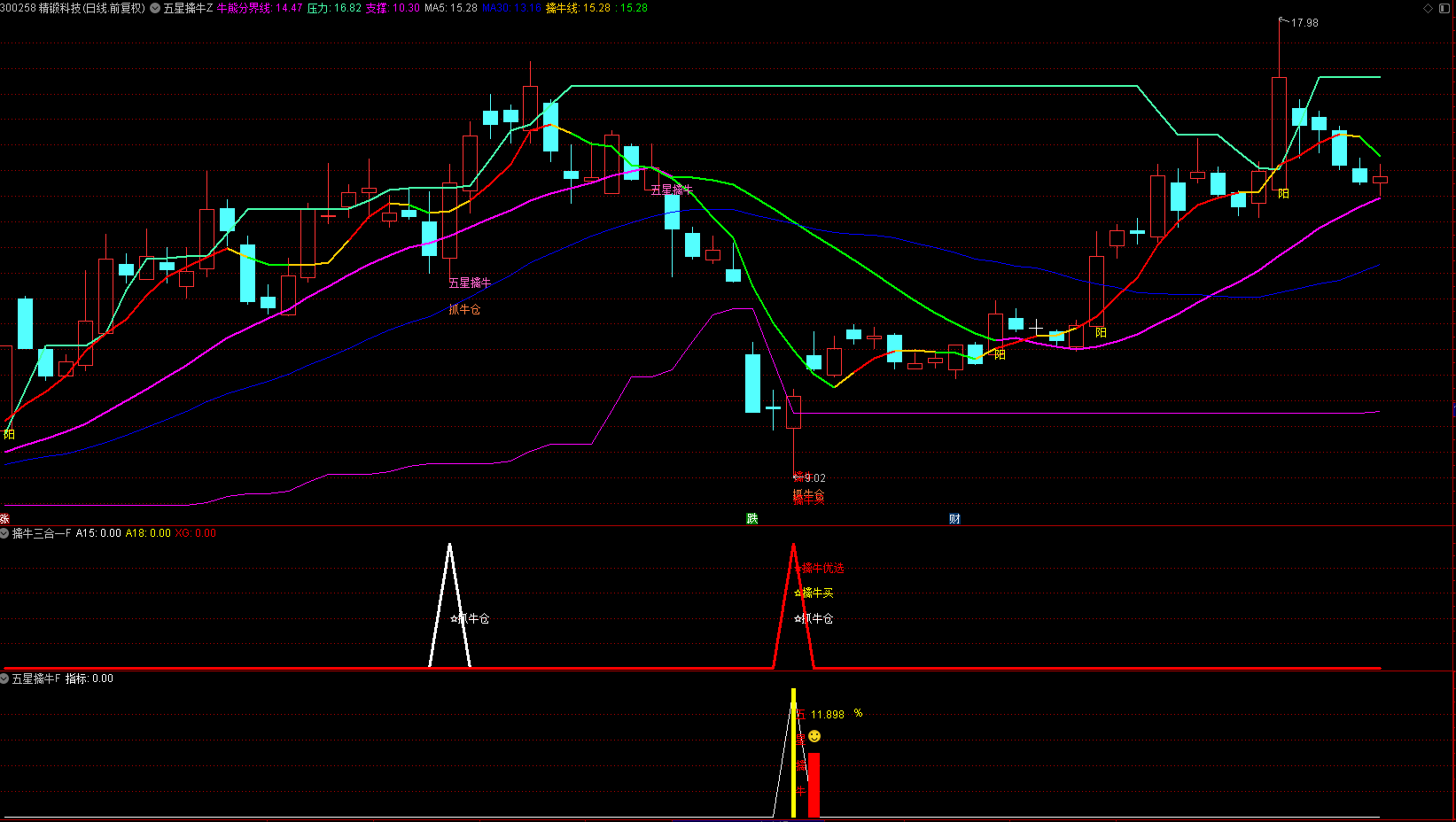This screenshot has height=822, width=1456.
Task: Click the diamond icon in top-right corner
Action: tap(1428, 8)
